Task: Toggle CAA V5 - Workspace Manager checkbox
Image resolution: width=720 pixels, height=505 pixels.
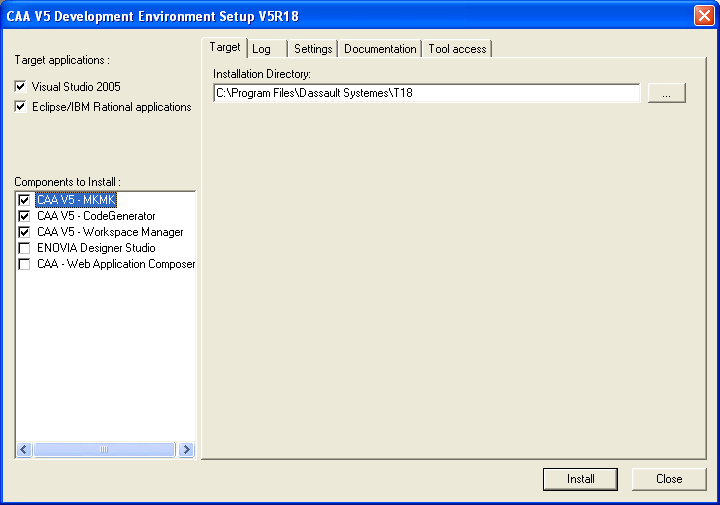Action: coord(24,232)
